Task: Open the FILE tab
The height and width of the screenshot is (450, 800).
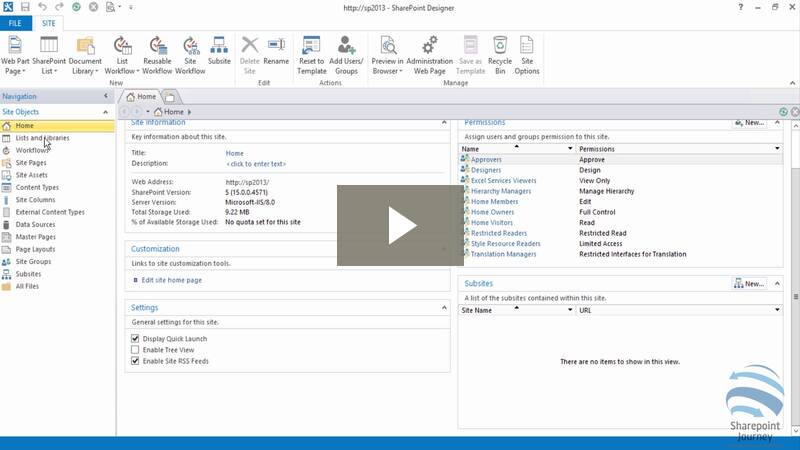Action: pyautogui.click(x=15, y=23)
